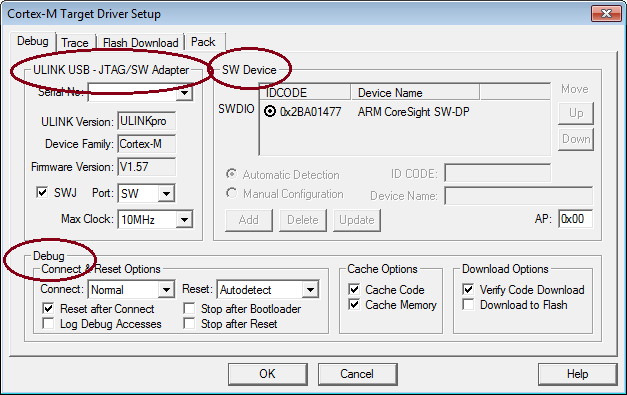Uncheck Reset after Connect
This screenshot has height=395, width=627.
(x=48, y=308)
